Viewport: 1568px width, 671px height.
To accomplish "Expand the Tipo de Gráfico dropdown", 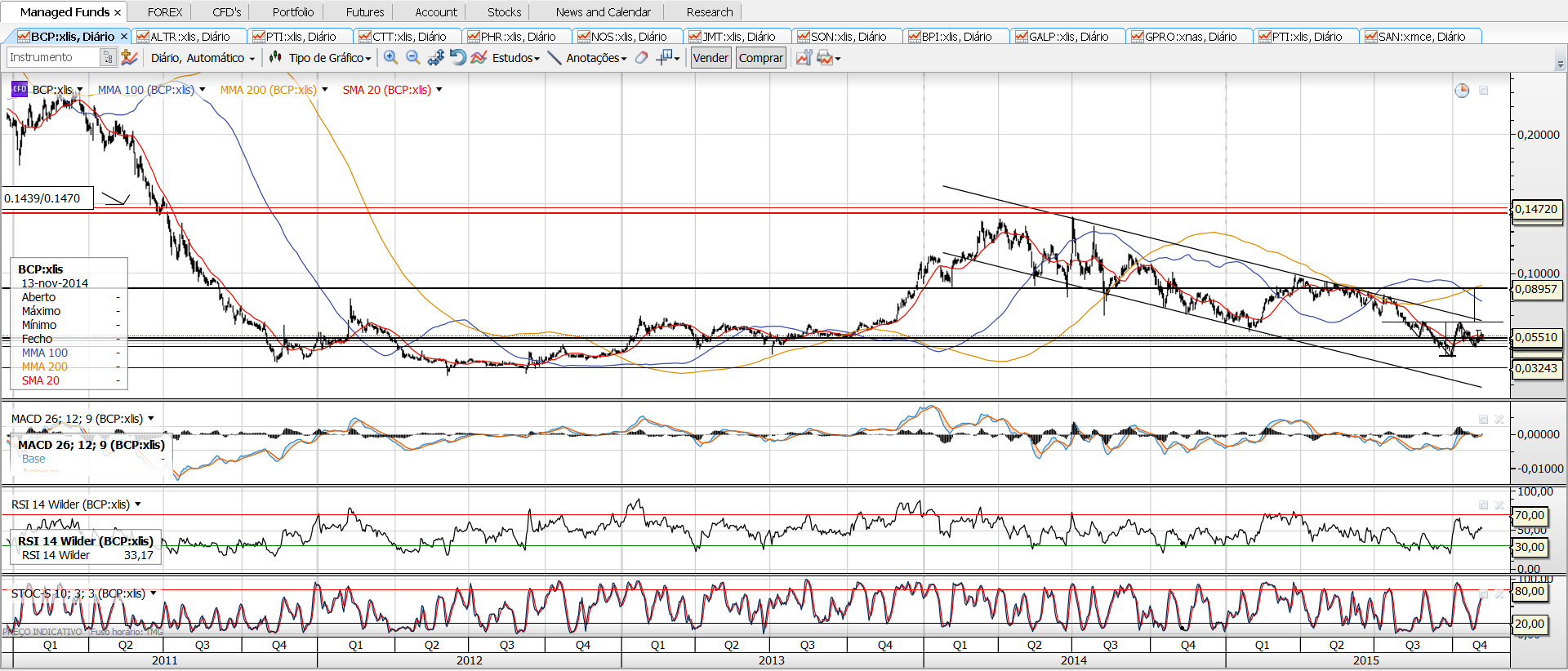I will point(330,58).
